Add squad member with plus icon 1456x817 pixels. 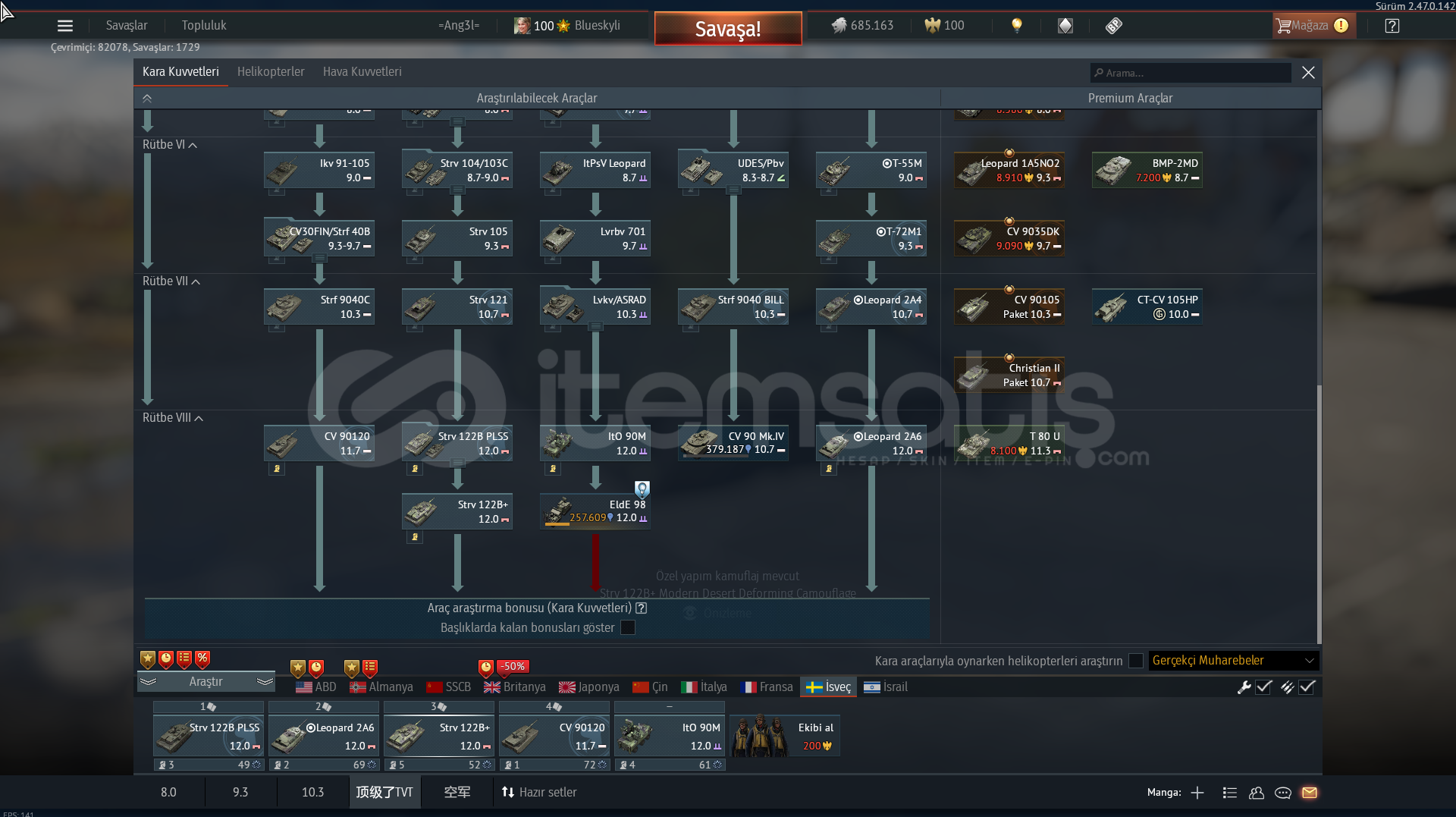click(x=1197, y=793)
